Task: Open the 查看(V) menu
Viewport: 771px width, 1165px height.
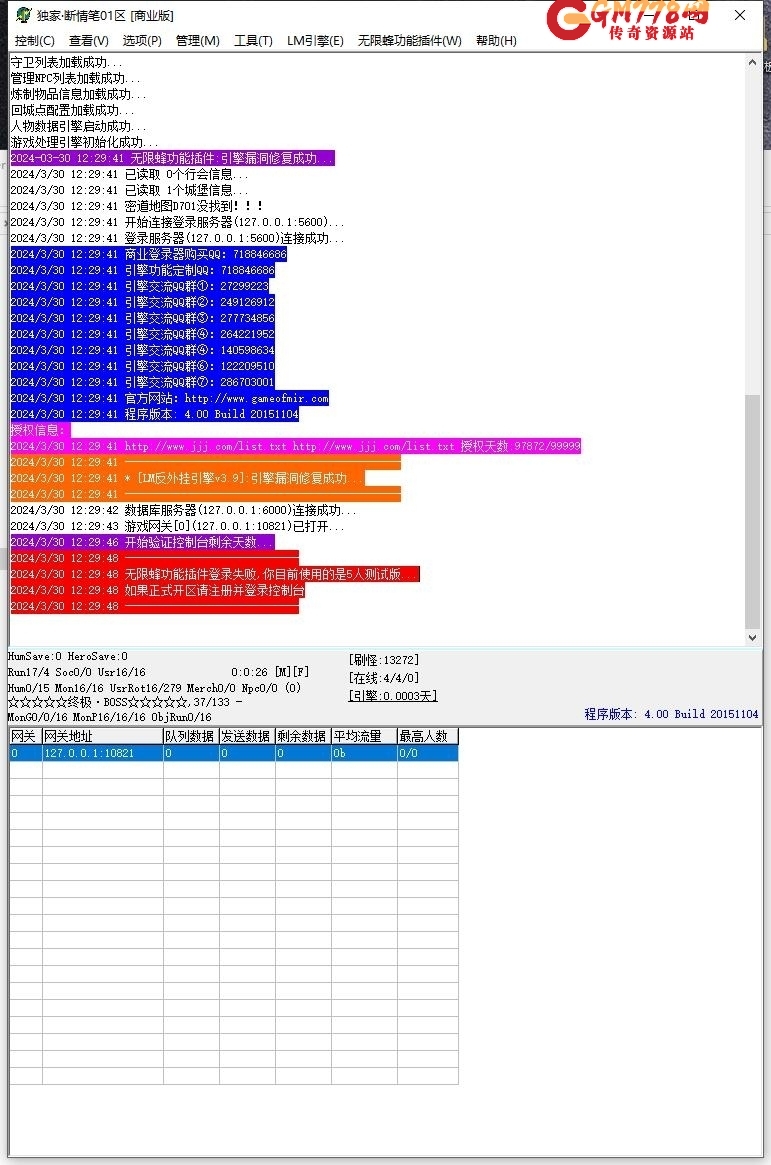Action: tap(89, 41)
